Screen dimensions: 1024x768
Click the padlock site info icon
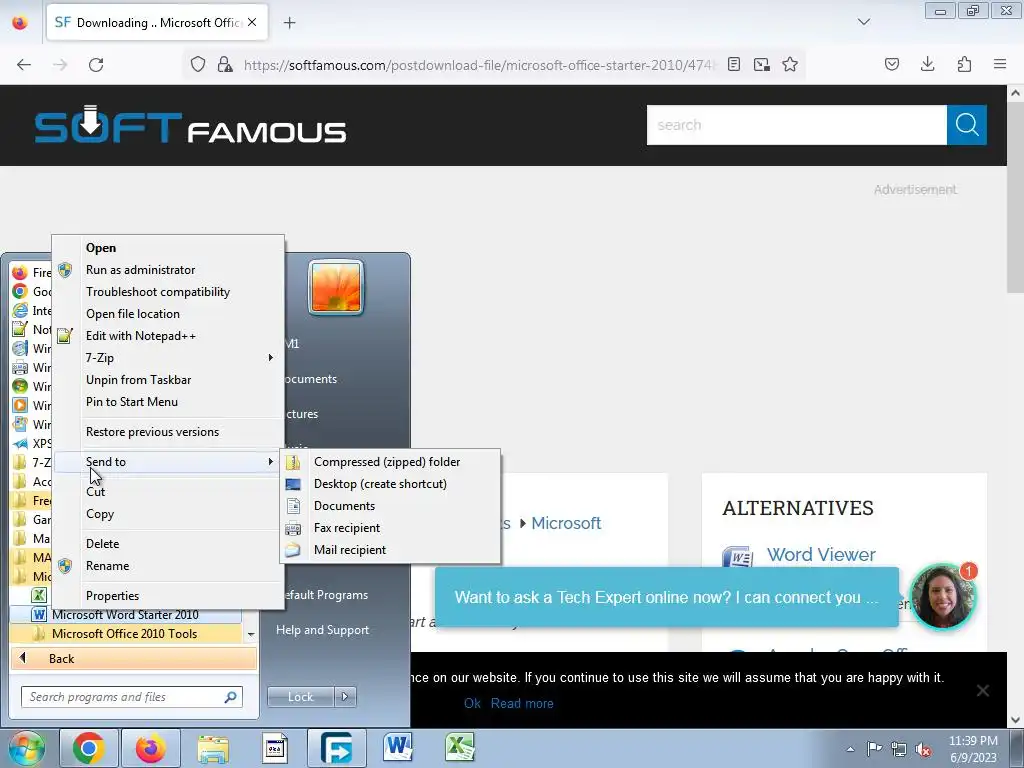[x=225, y=64]
